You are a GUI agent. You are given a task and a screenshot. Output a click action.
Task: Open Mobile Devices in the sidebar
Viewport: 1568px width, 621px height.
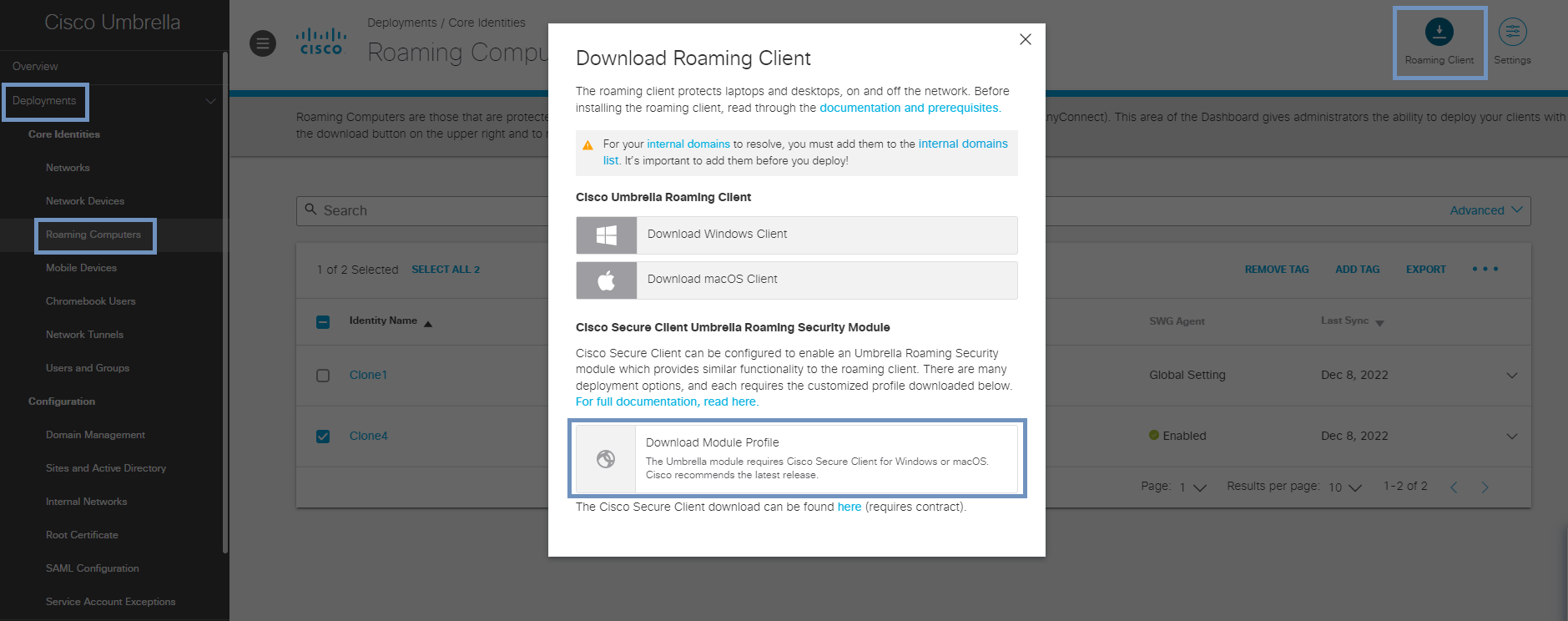[x=81, y=268]
